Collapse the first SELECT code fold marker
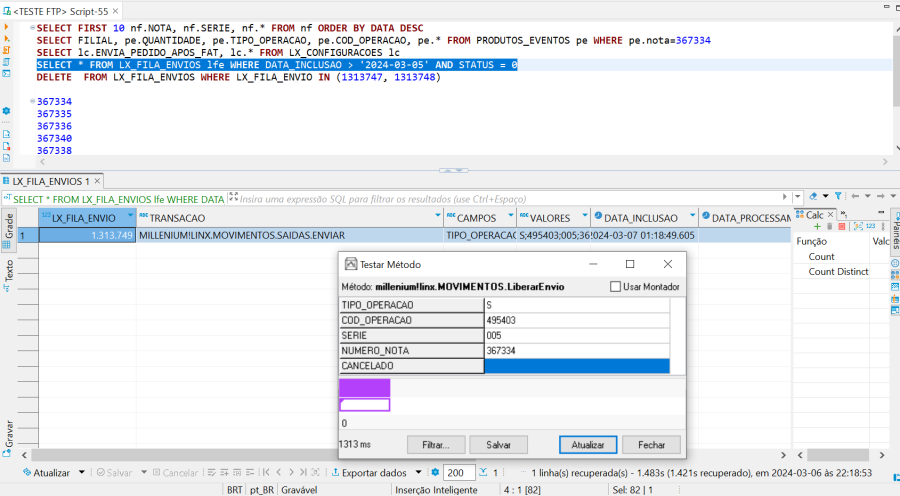Image resolution: width=900 pixels, height=496 pixels. pyautogui.click(x=33, y=28)
